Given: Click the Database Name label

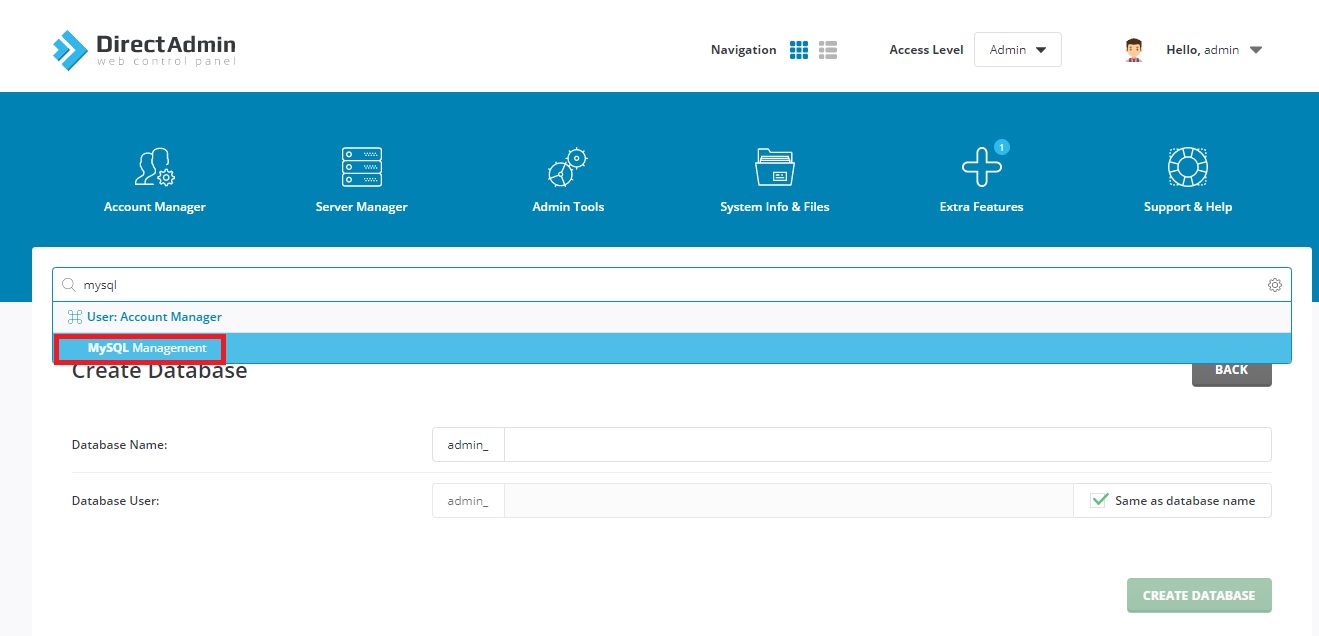Looking at the screenshot, I should (119, 445).
